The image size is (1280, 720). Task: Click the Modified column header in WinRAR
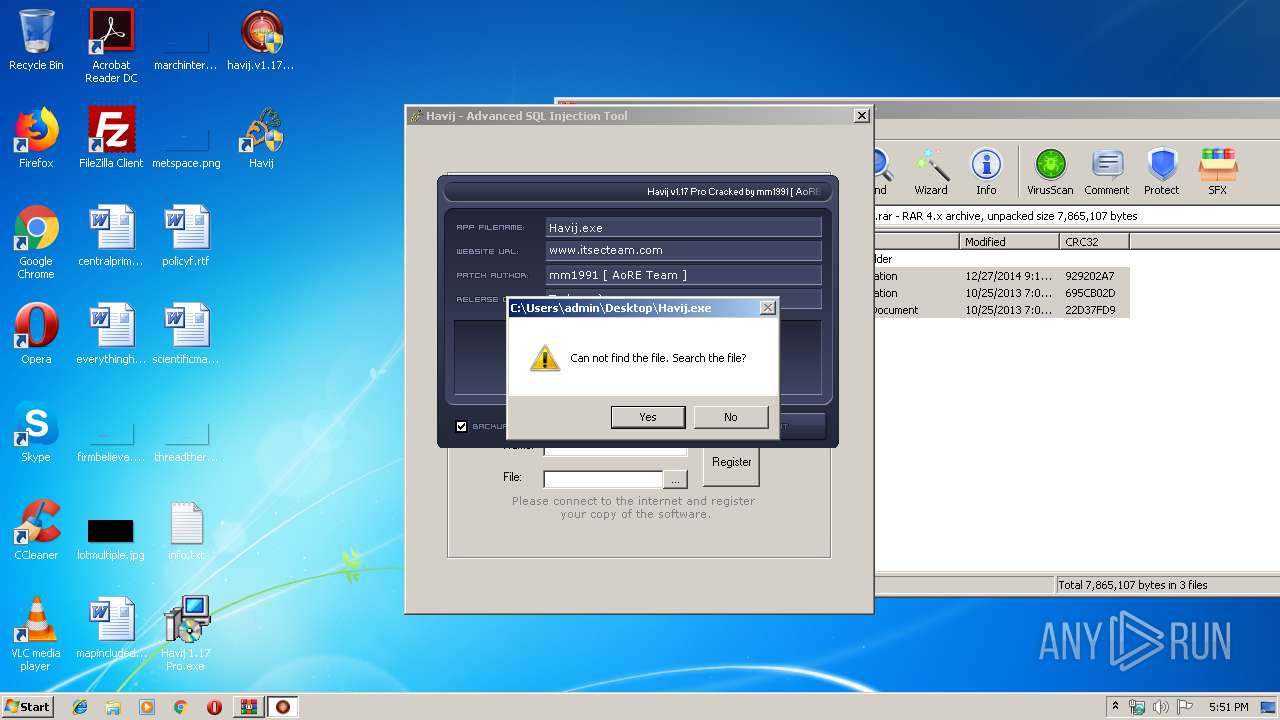point(1010,242)
